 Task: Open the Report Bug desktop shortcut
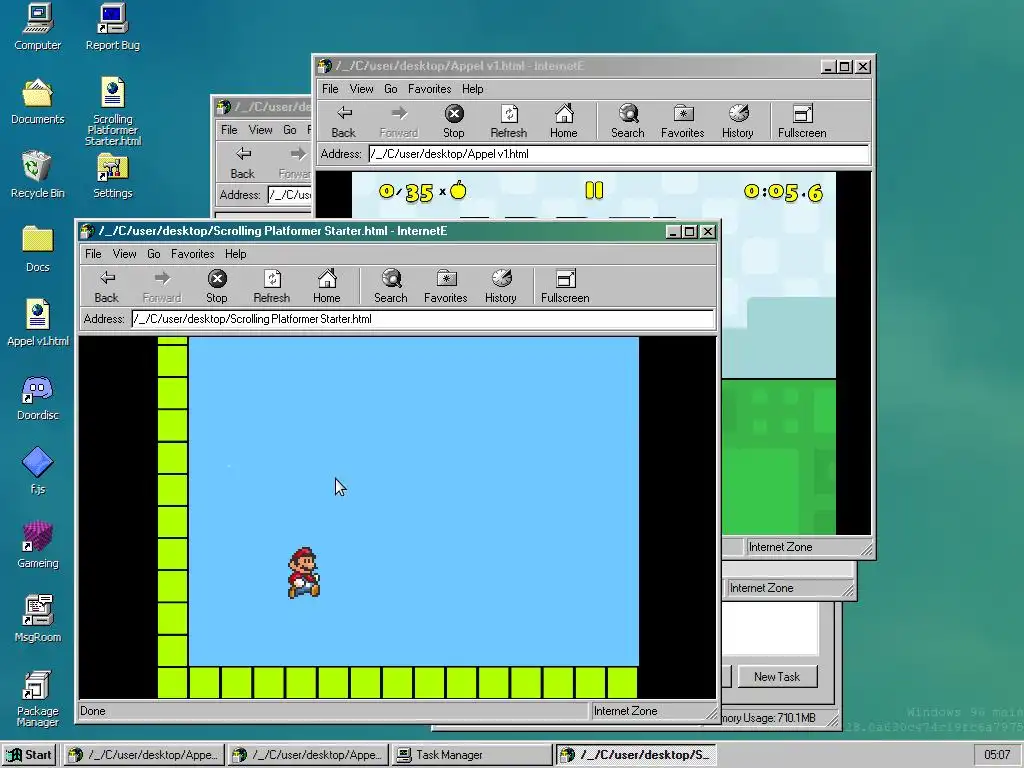[112, 27]
